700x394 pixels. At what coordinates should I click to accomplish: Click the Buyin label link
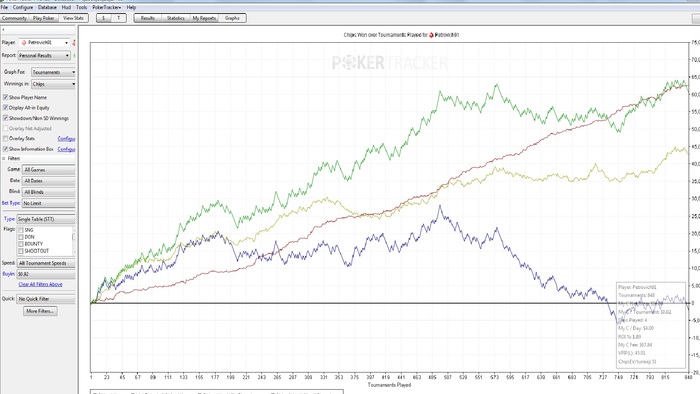pos(8,274)
